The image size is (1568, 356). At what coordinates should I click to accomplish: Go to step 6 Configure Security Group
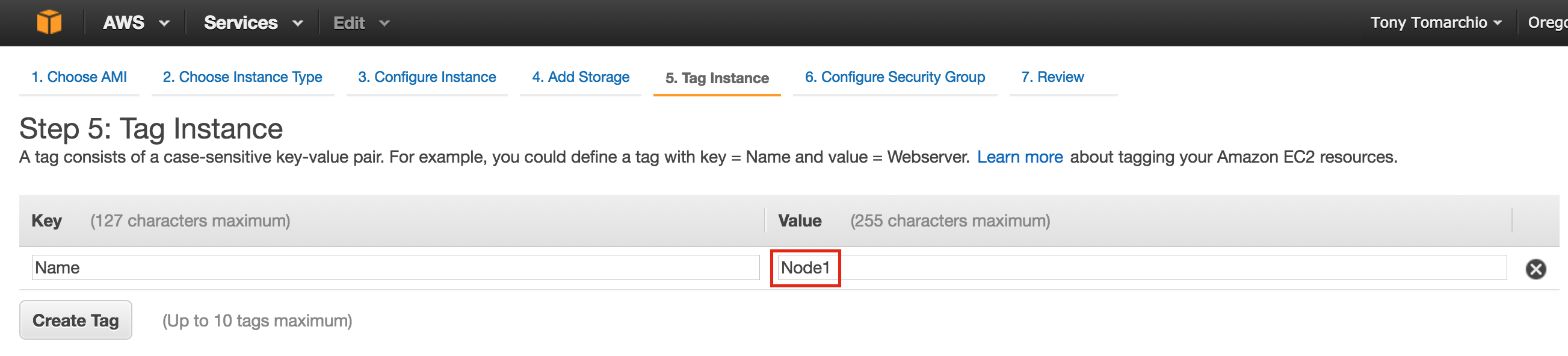point(894,77)
